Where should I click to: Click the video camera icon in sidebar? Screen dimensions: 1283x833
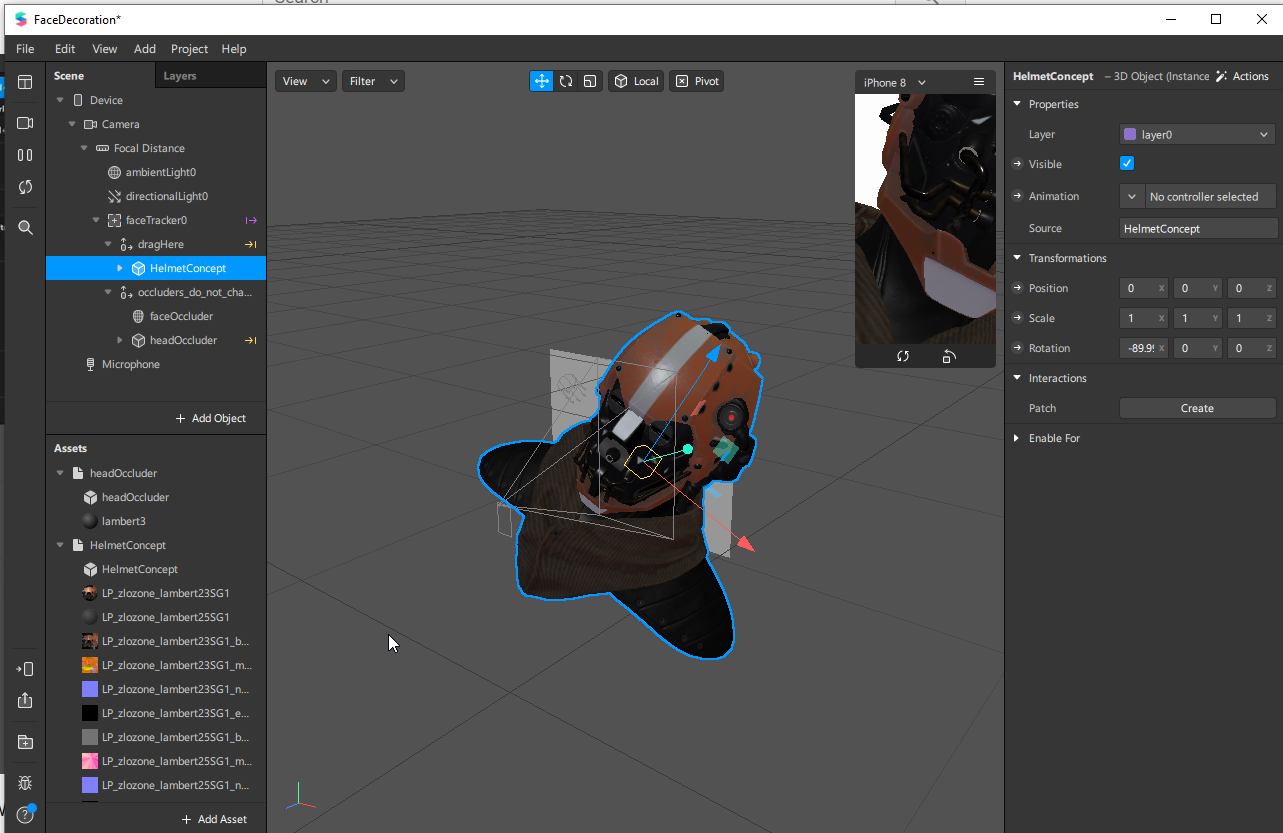25,123
